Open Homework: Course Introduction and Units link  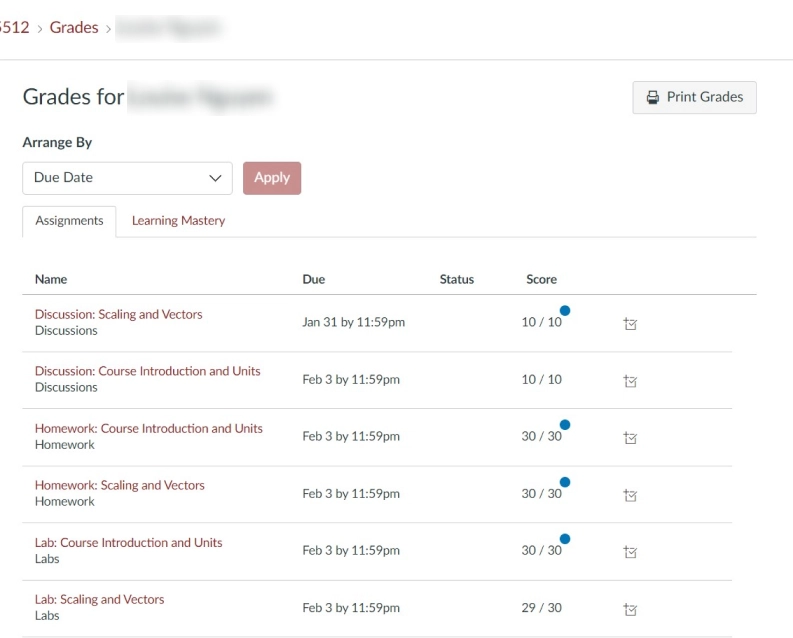click(x=148, y=428)
